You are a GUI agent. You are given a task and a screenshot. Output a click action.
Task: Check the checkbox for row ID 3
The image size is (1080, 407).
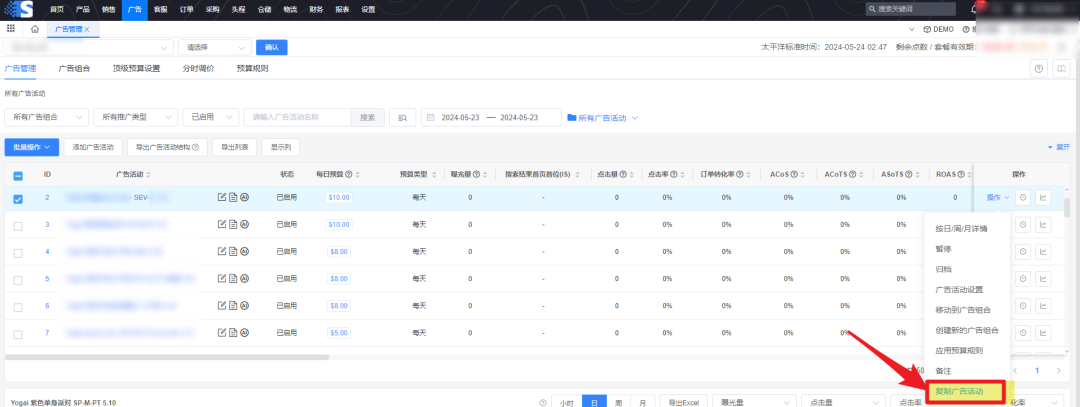[18, 226]
